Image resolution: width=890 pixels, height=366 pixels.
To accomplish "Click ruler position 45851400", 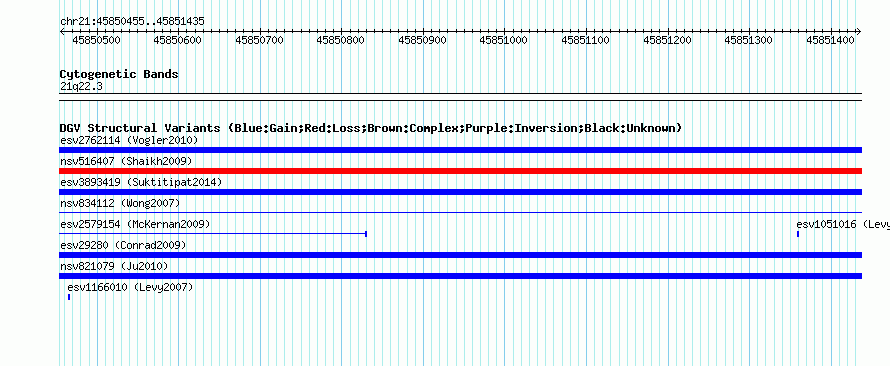I will [x=830, y=40].
